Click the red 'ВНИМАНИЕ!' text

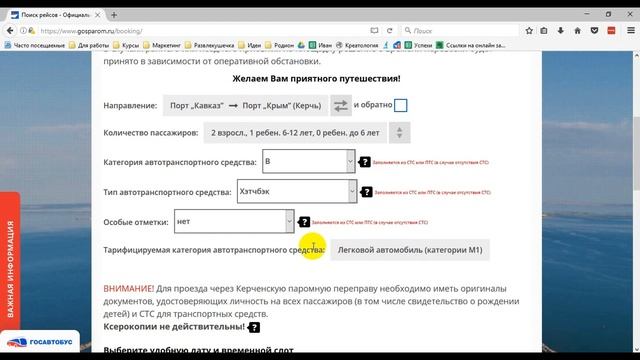click(129, 289)
